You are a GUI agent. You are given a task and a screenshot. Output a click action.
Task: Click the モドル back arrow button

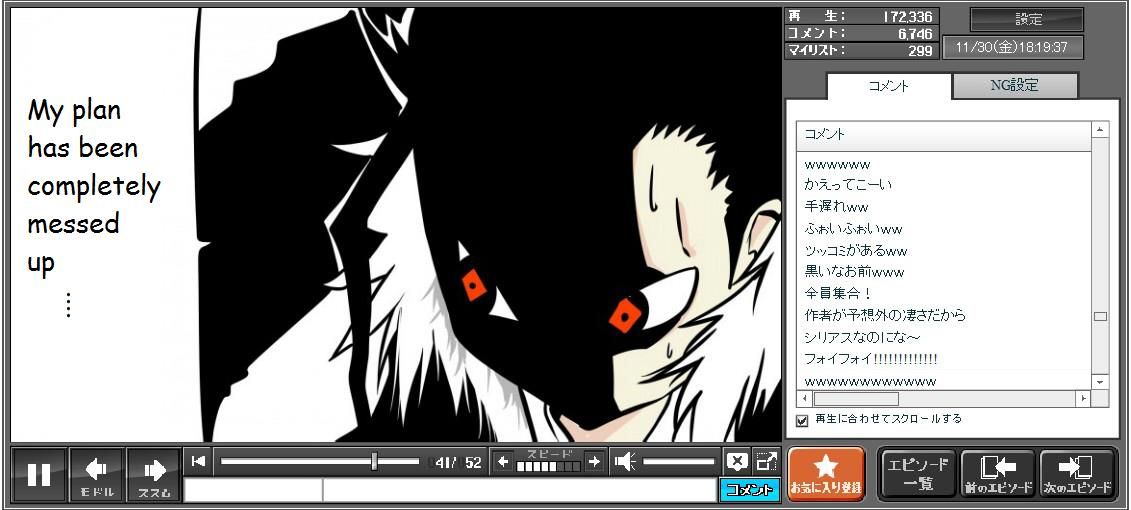click(97, 474)
